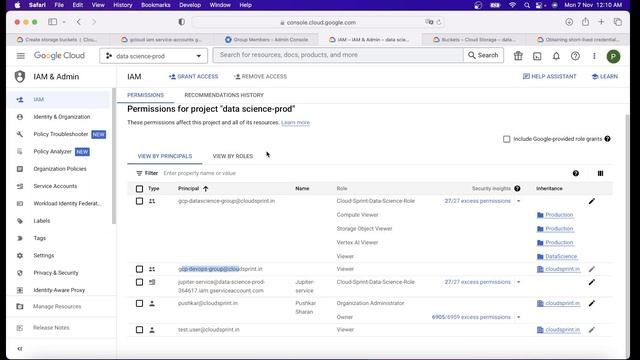Expand excess permissions dropdown for gcp-datascience-group
This screenshot has width=640, height=360.
(x=518, y=201)
